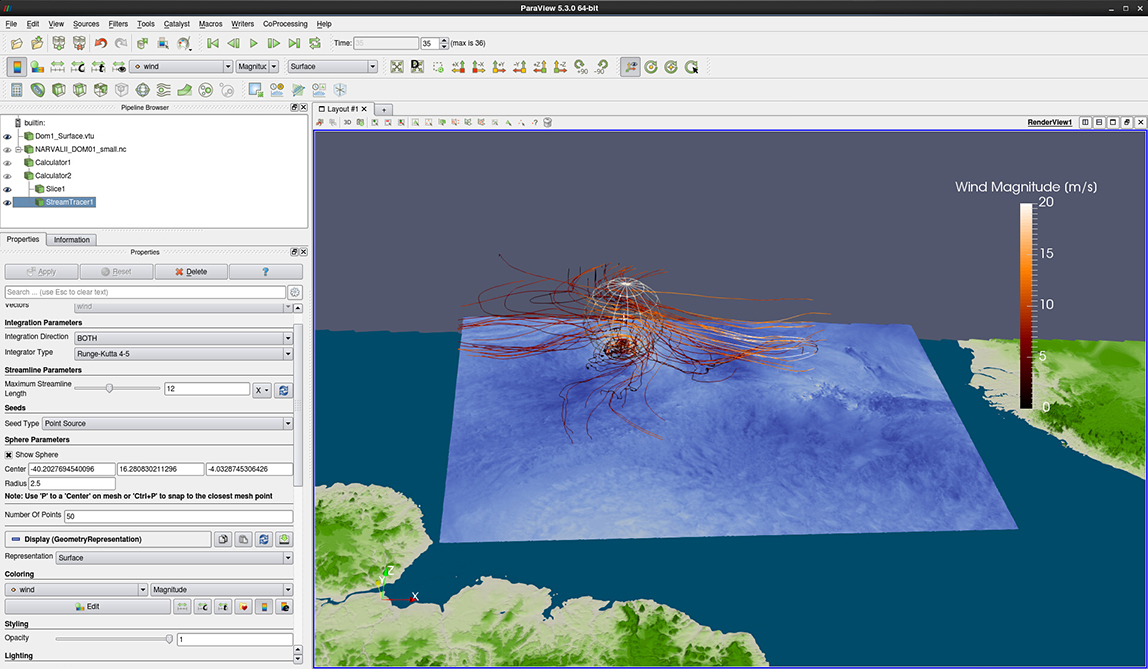Viewport: 1148px width, 669px height.
Task: Uncheck the Show Sphere checkbox
Action: (9, 454)
